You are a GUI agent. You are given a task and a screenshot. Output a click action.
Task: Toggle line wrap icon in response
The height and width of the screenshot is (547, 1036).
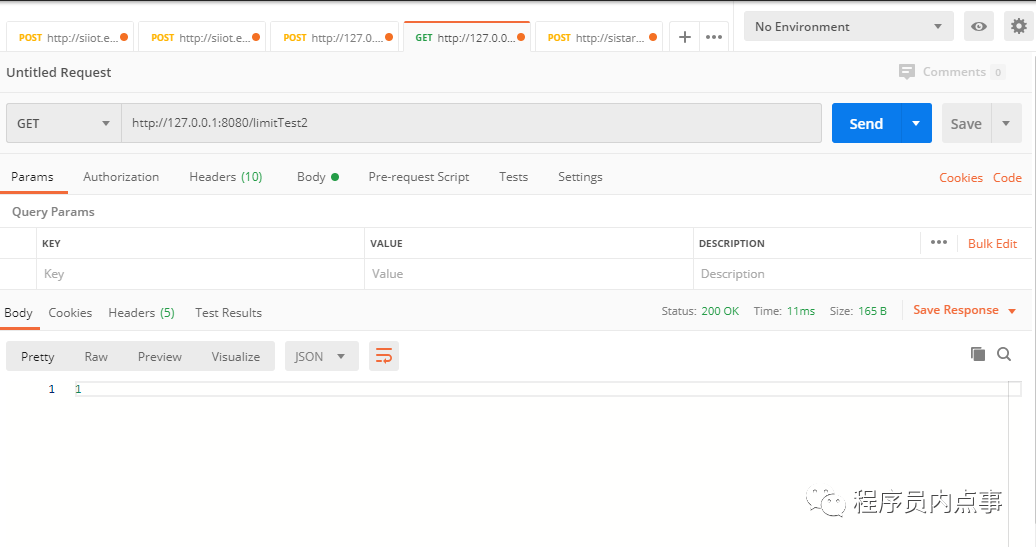[x=384, y=357]
